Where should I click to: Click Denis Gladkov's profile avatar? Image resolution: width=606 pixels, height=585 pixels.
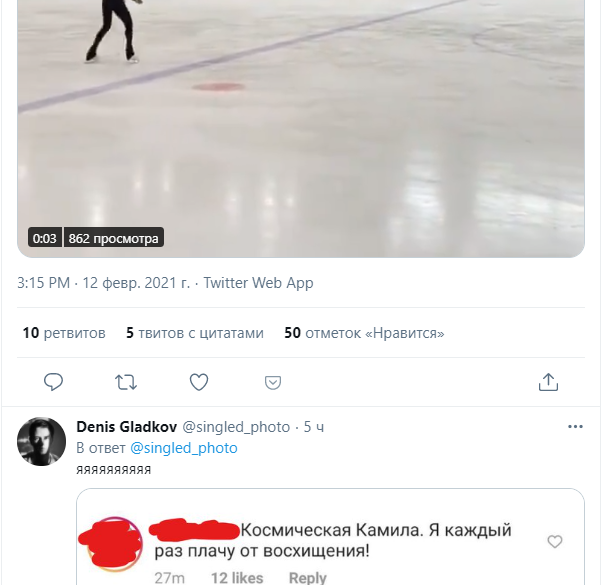42,440
